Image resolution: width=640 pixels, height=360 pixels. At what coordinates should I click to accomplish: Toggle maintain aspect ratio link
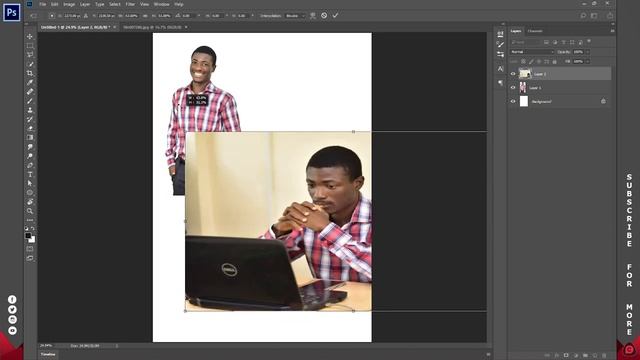pyautogui.click(x=145, y=16)
